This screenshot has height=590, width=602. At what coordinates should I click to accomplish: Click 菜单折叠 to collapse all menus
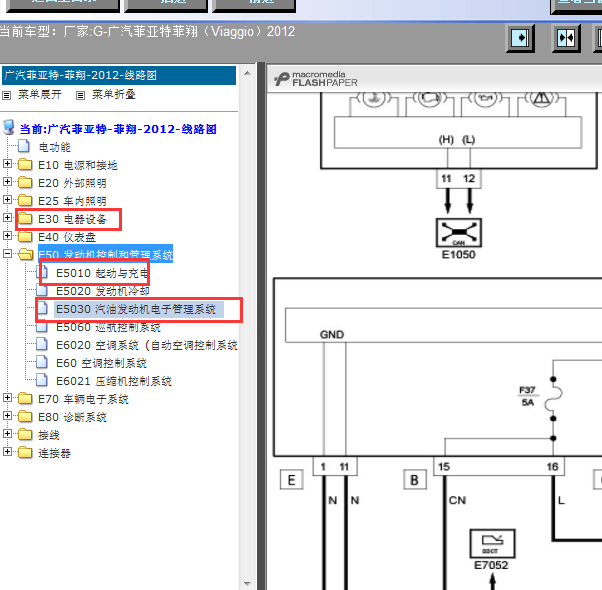114,94
